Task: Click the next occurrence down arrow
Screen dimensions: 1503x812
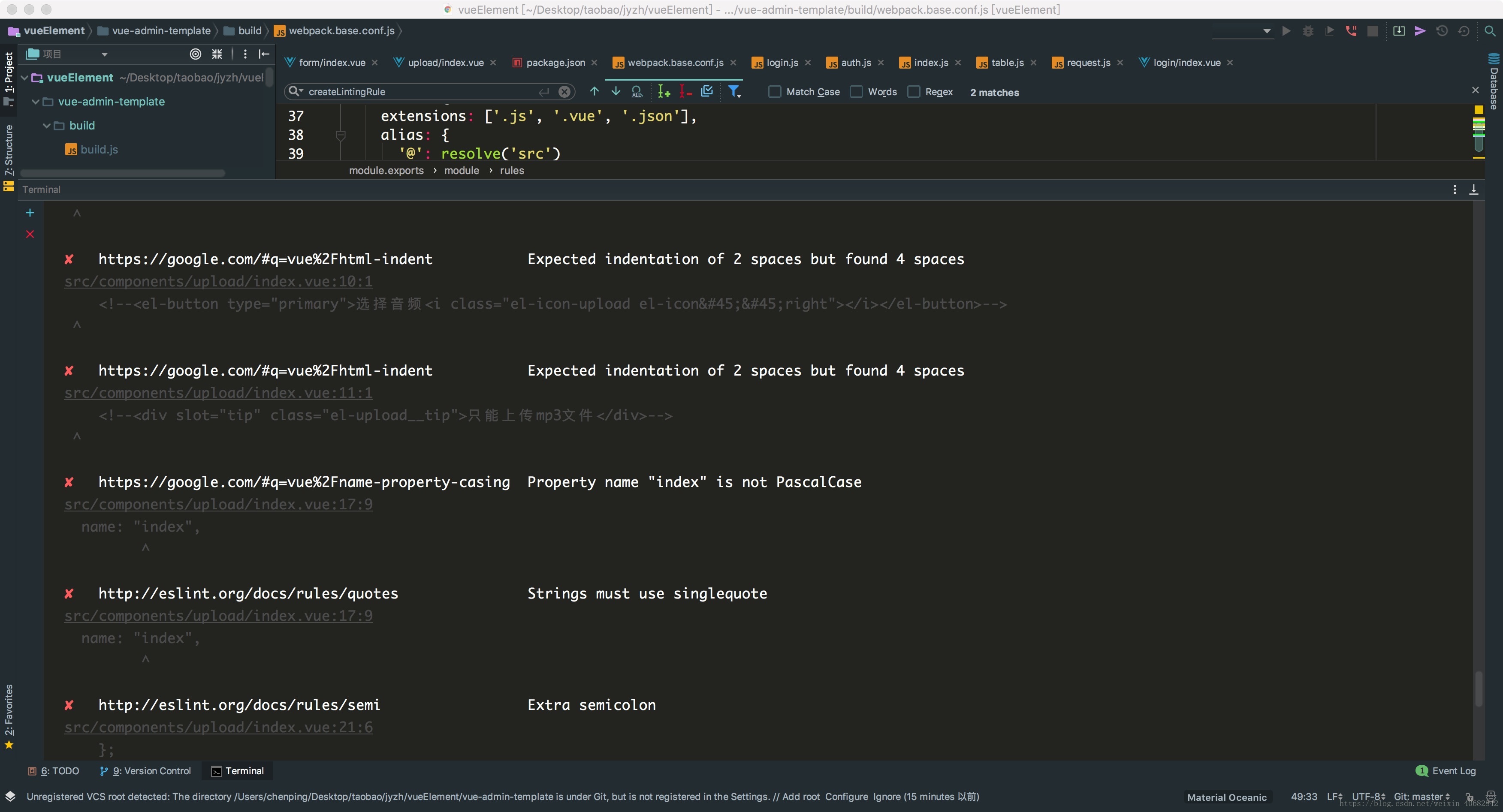Action: (x=616, y=91)
